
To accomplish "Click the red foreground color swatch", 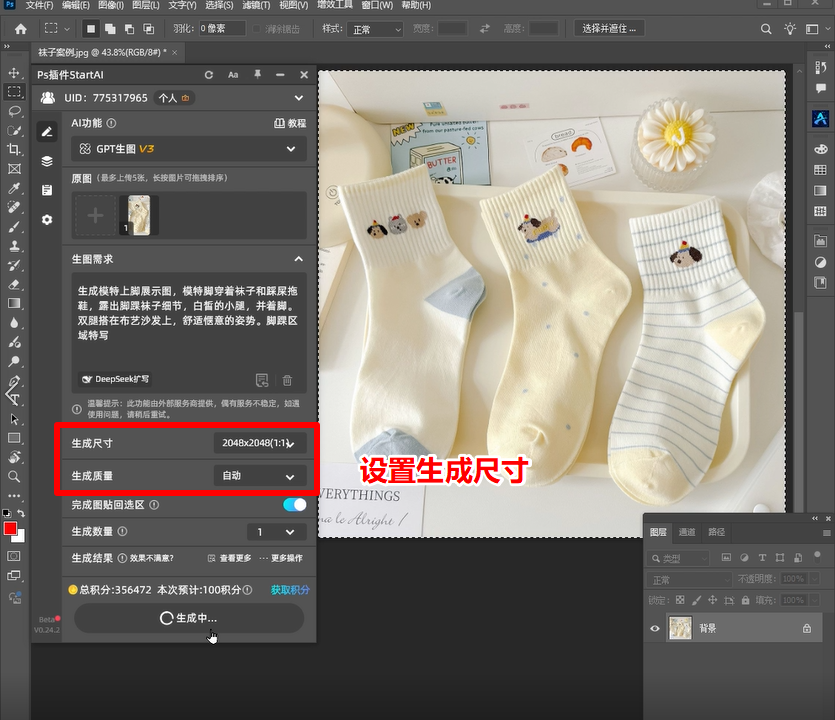I will tap(10, 528).
